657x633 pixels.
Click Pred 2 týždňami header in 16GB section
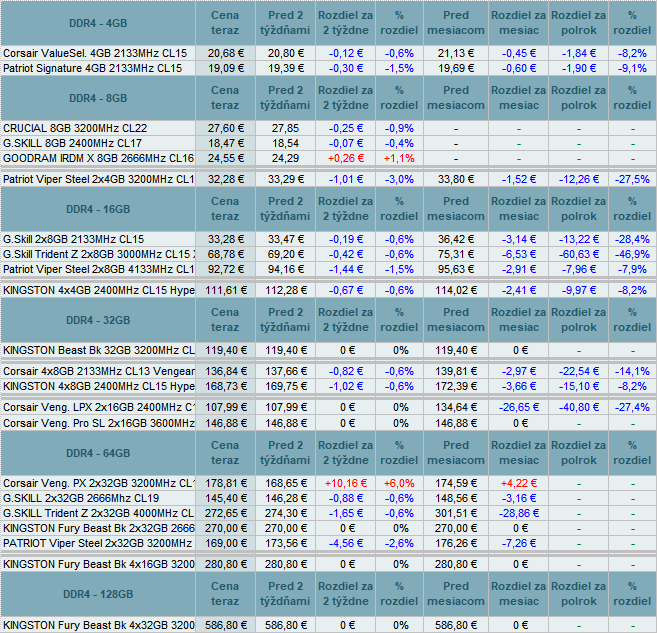pos(285,209)
